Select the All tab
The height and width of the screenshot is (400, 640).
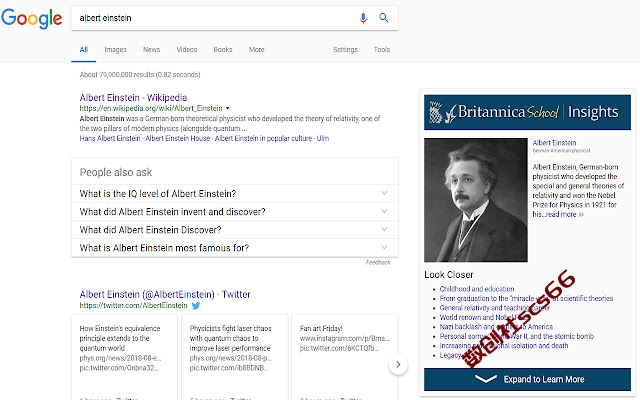click(x=84, y=49)
